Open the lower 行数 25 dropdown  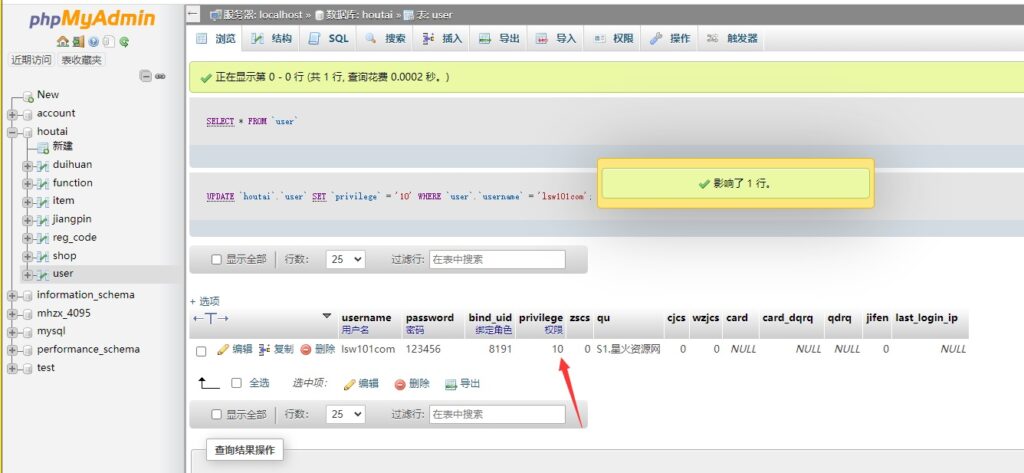click(x=345, y=414)
